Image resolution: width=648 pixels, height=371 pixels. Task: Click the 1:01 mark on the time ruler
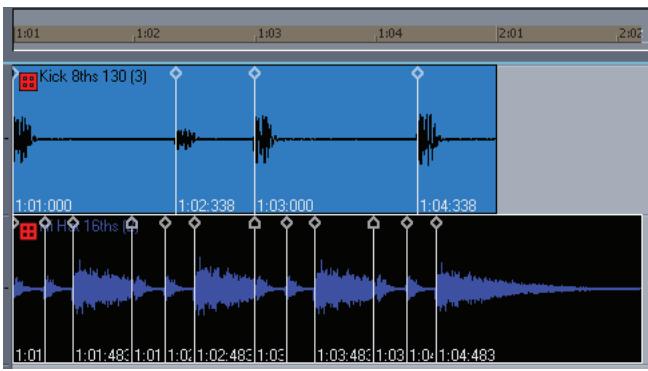click(x=27, y=33)
